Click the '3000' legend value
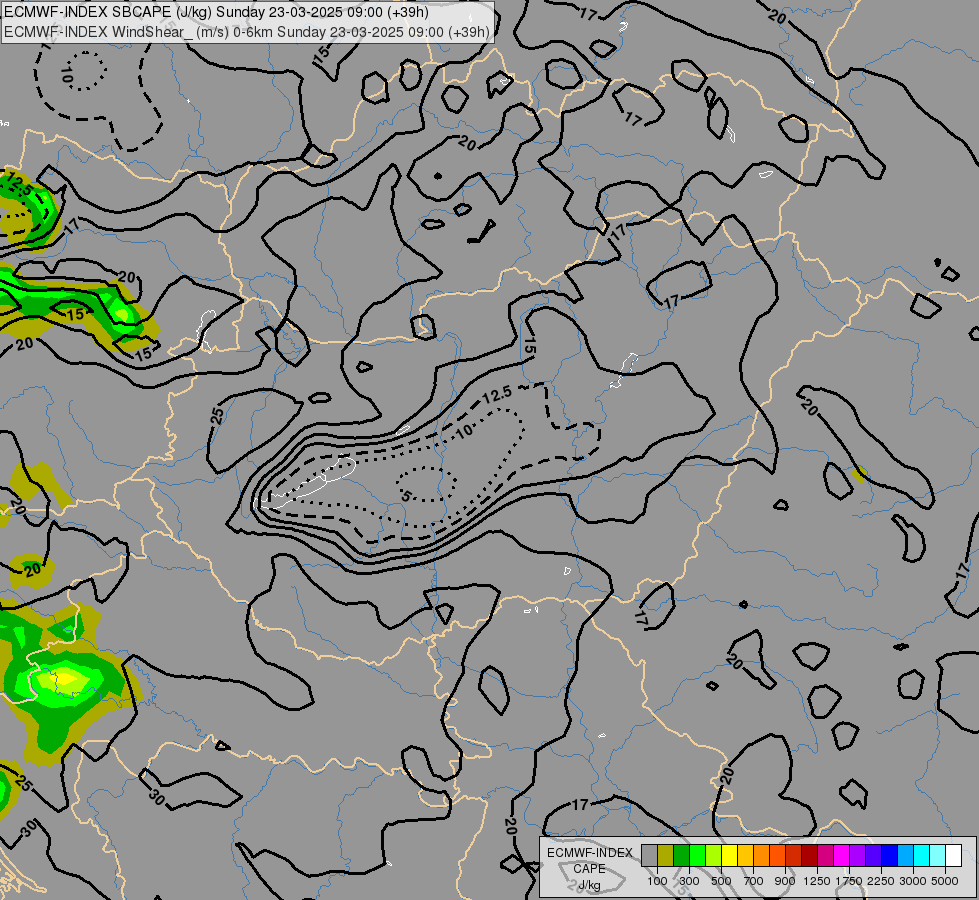 point(913,881)
